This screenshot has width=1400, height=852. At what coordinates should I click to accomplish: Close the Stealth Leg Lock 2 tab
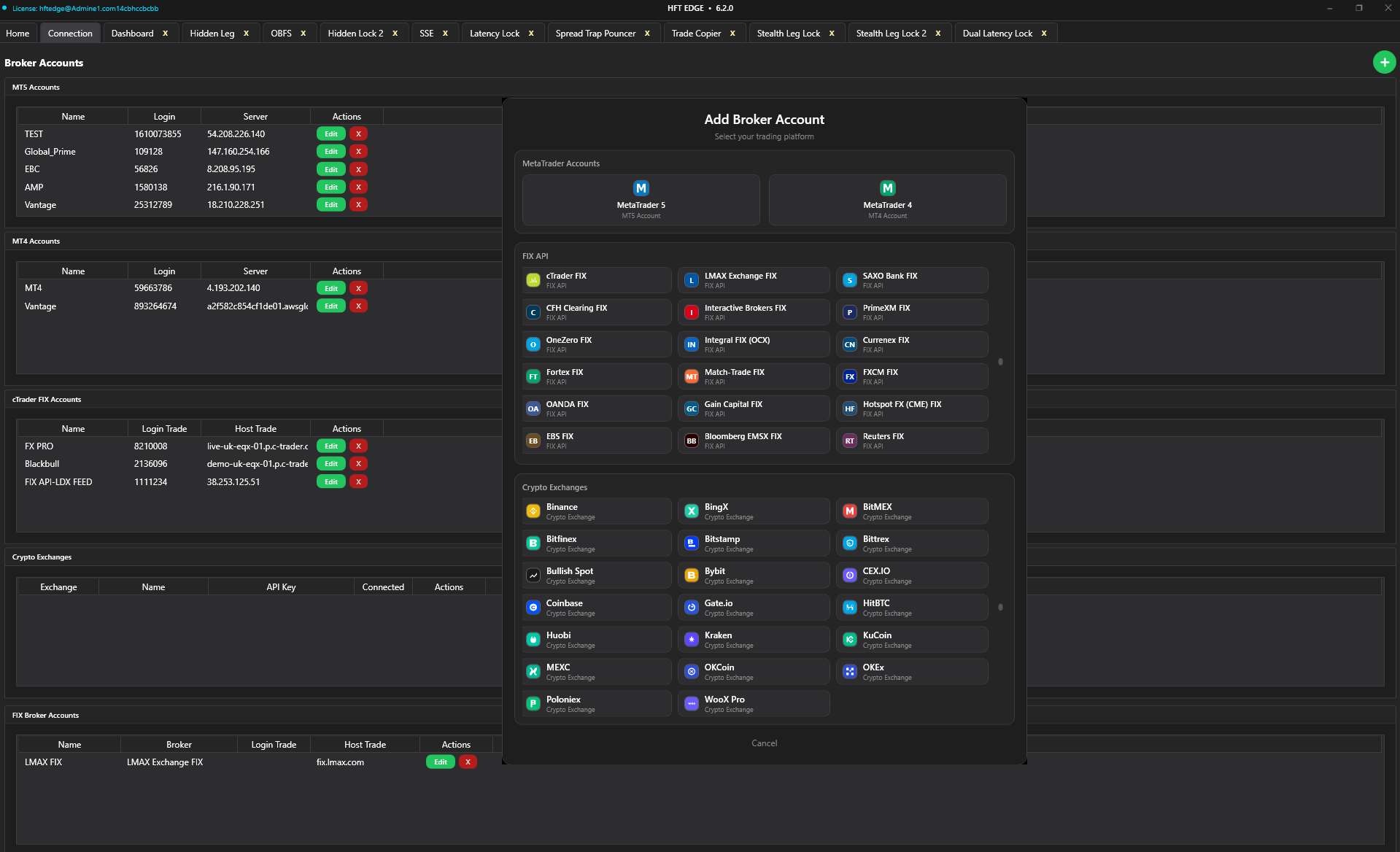click(938, 34)
